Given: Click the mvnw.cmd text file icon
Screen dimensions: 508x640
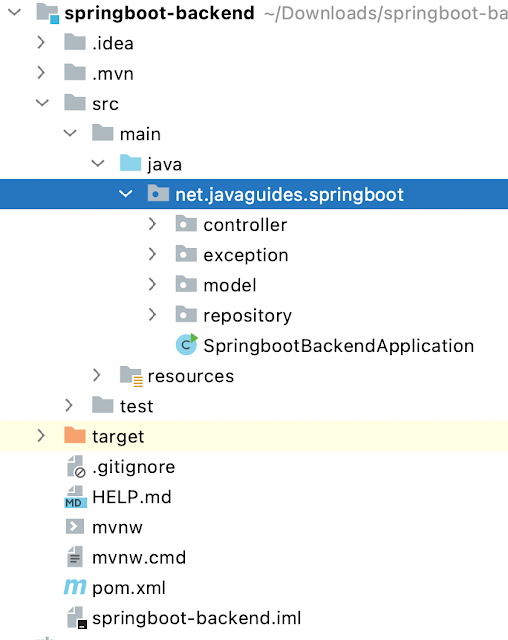Looking at the screenshot, I should click(75, 557).
